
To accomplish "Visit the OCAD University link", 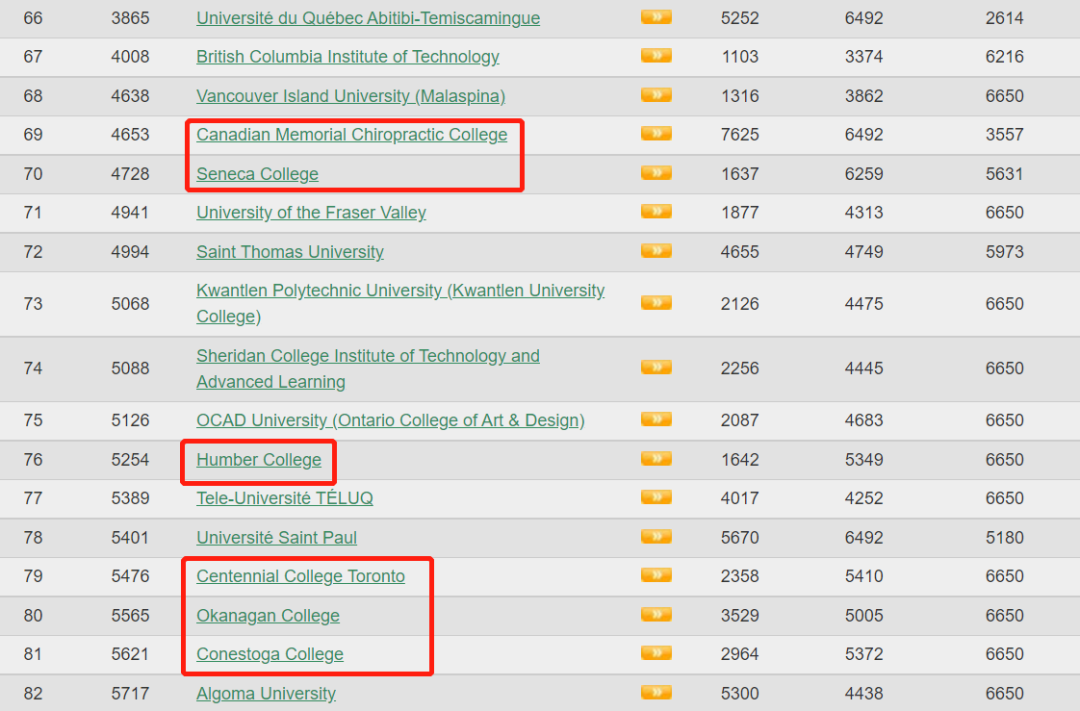I will click(391, 420).
